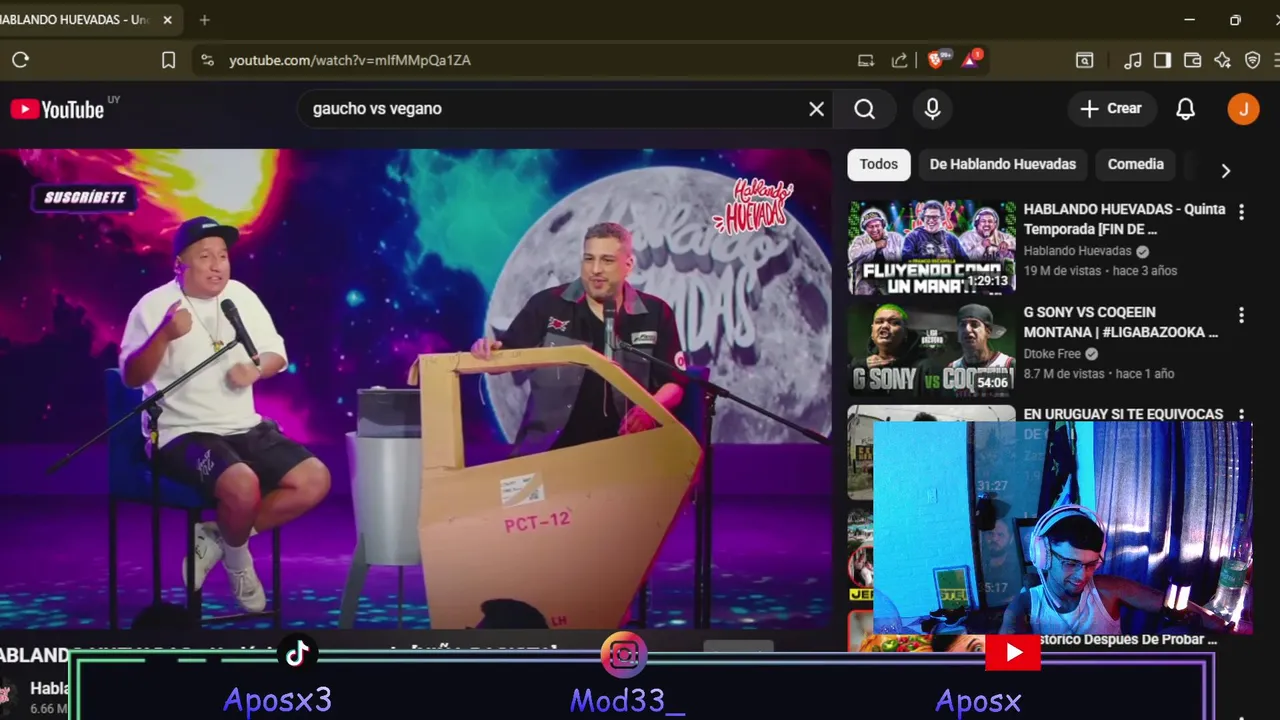Go to YouTube home via logo
Viewport: 1280px width, 720px height.
[x=58, y=109]
